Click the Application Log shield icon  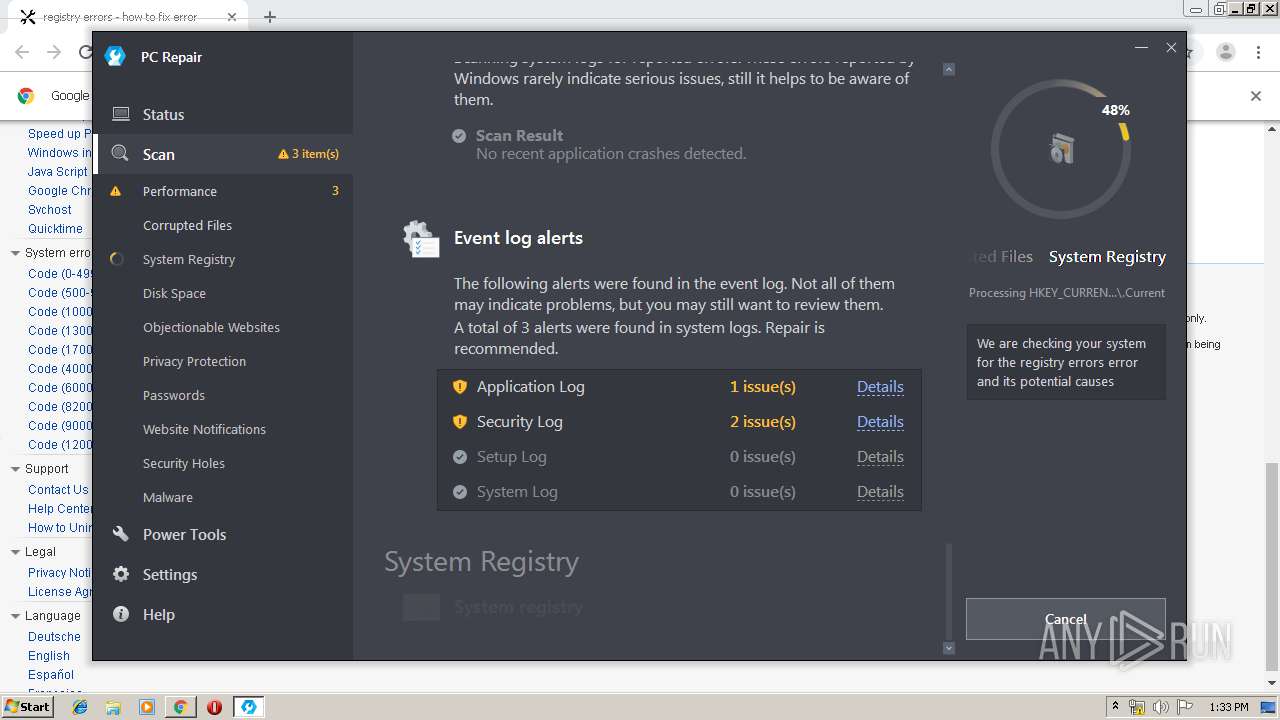coord(460,387)
